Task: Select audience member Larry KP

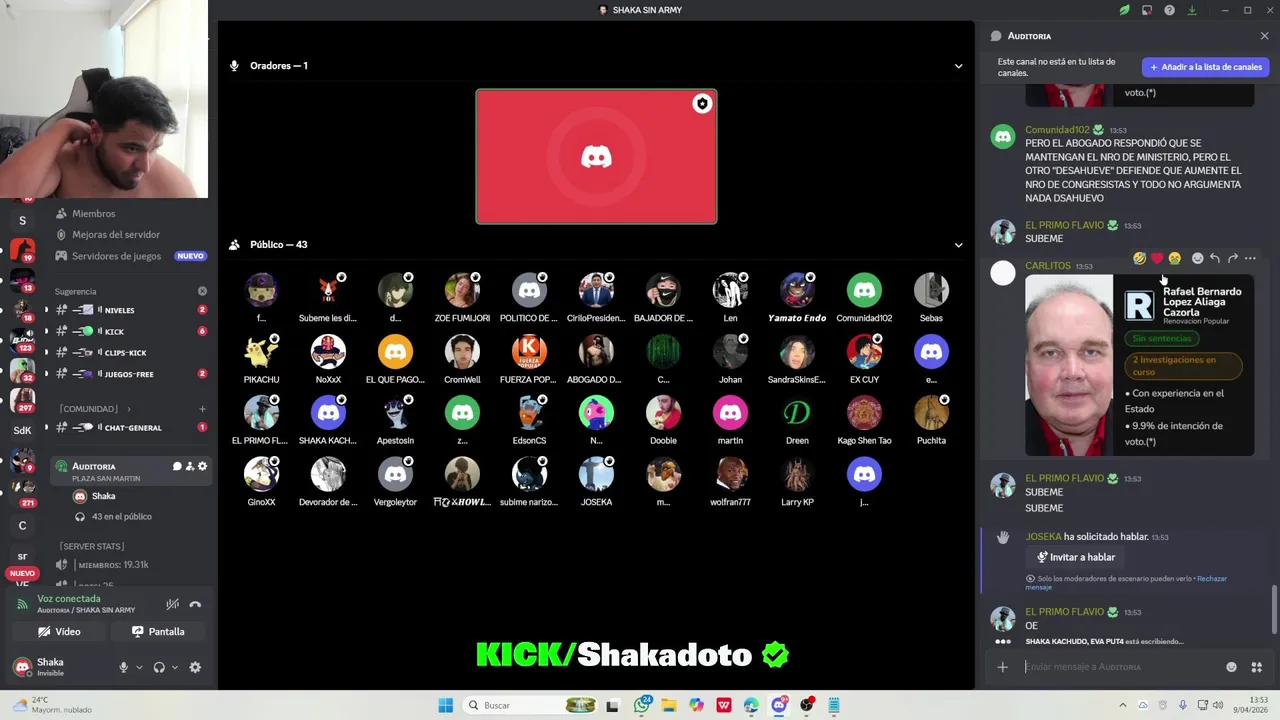Action: click(797, 481)
